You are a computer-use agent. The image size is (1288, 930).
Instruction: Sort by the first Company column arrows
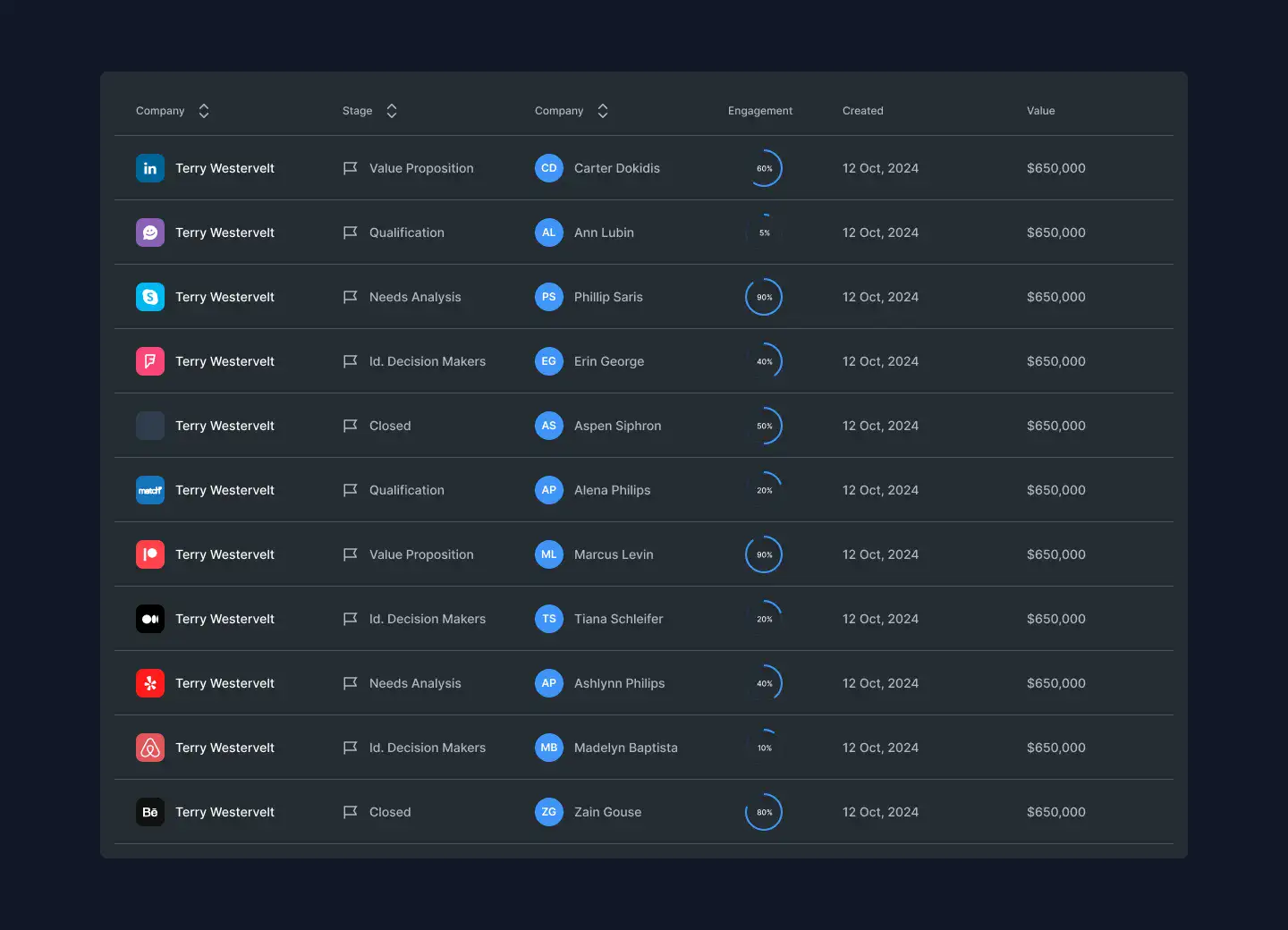tap(204, 111)
